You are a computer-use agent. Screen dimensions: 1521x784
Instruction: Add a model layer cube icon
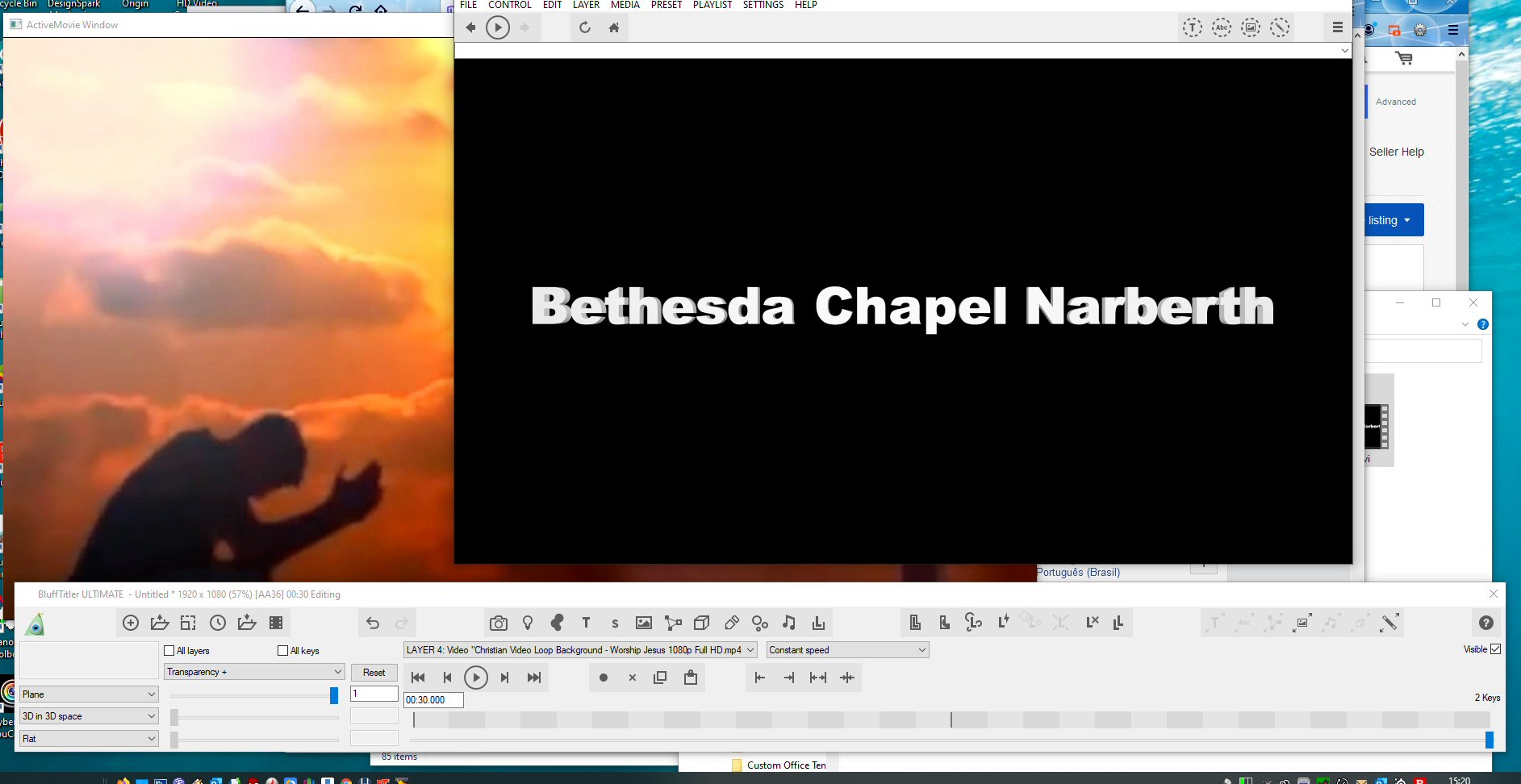click(x=702, y=623)
